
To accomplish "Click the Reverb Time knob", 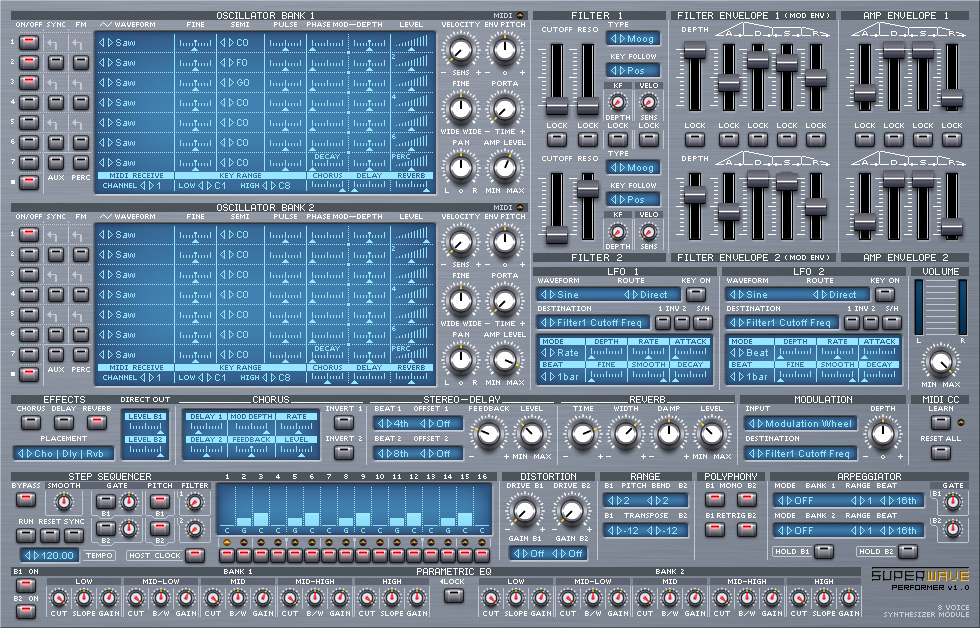I will pyautogui.click(x=582, y=434).
